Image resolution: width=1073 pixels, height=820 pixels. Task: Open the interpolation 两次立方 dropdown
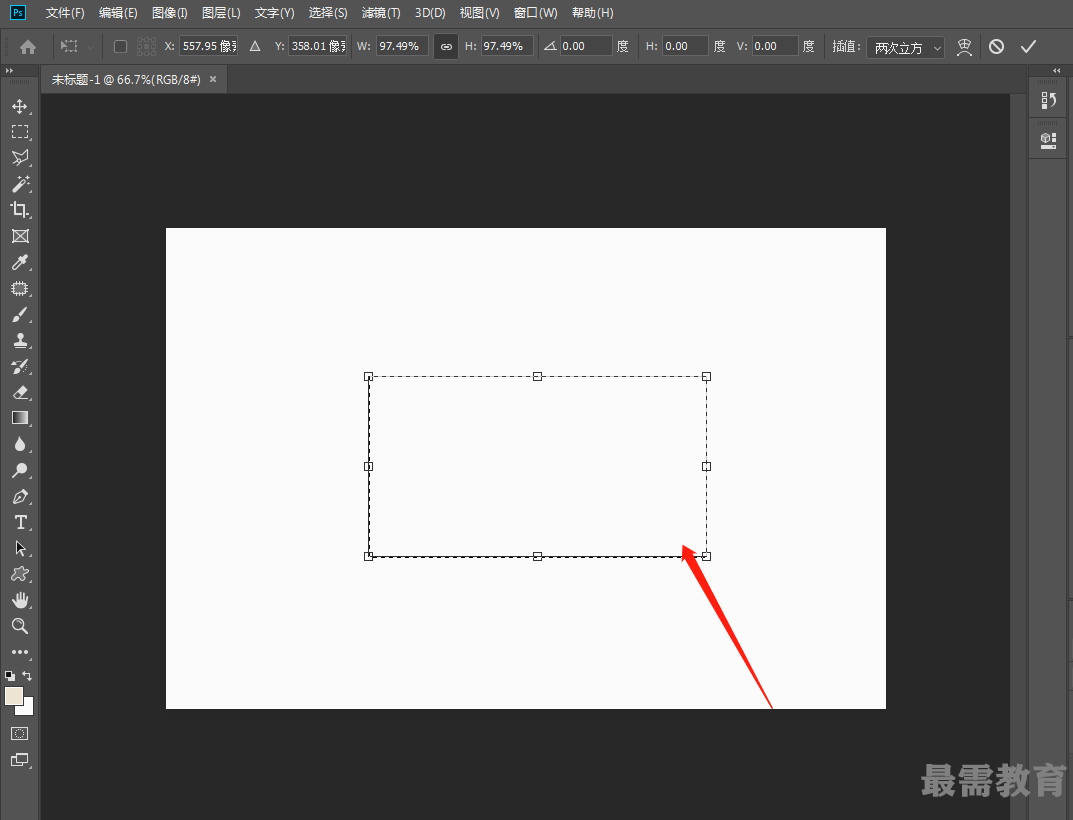pos(905,47)
